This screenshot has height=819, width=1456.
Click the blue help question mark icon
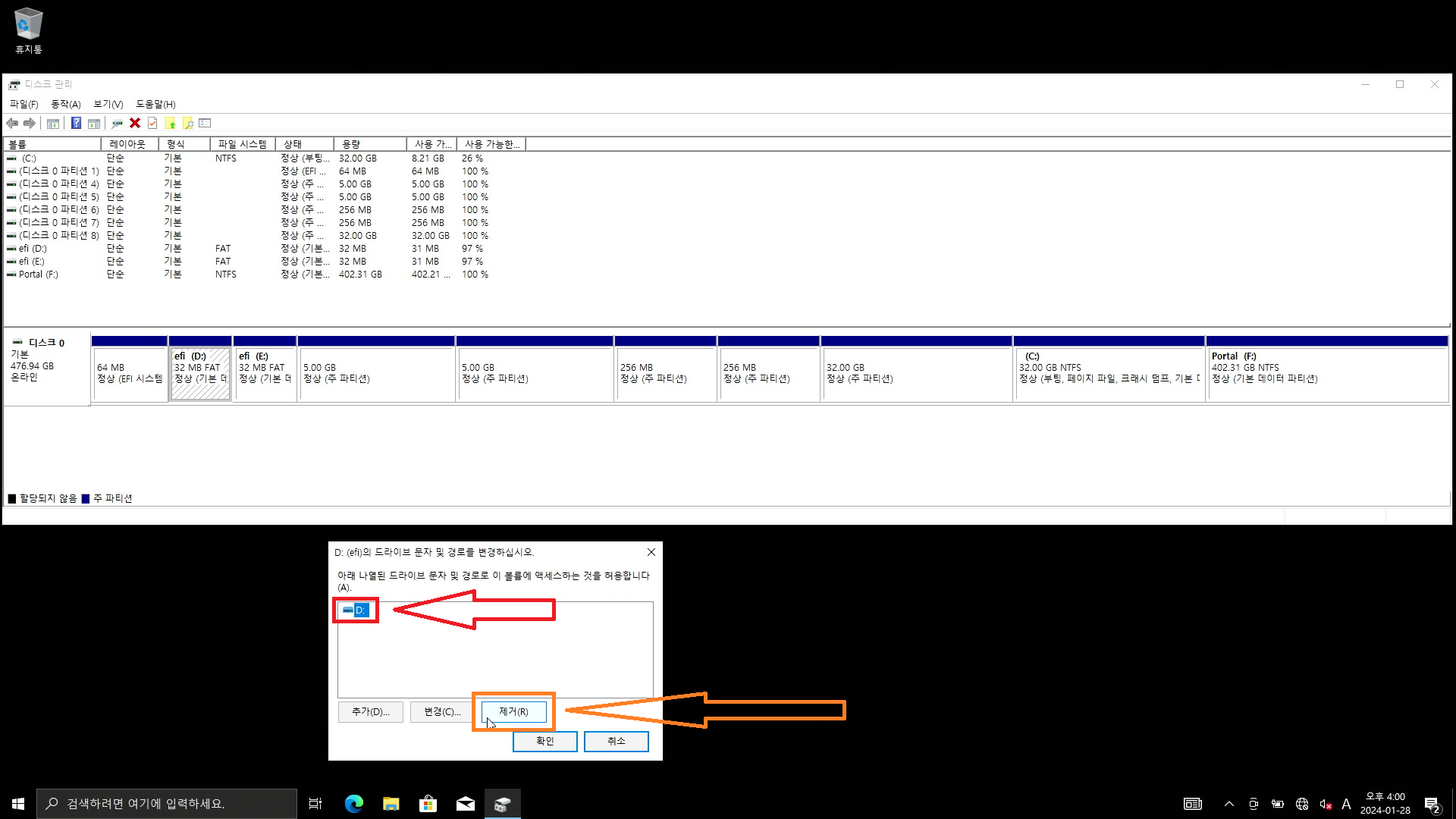(76, 123)
